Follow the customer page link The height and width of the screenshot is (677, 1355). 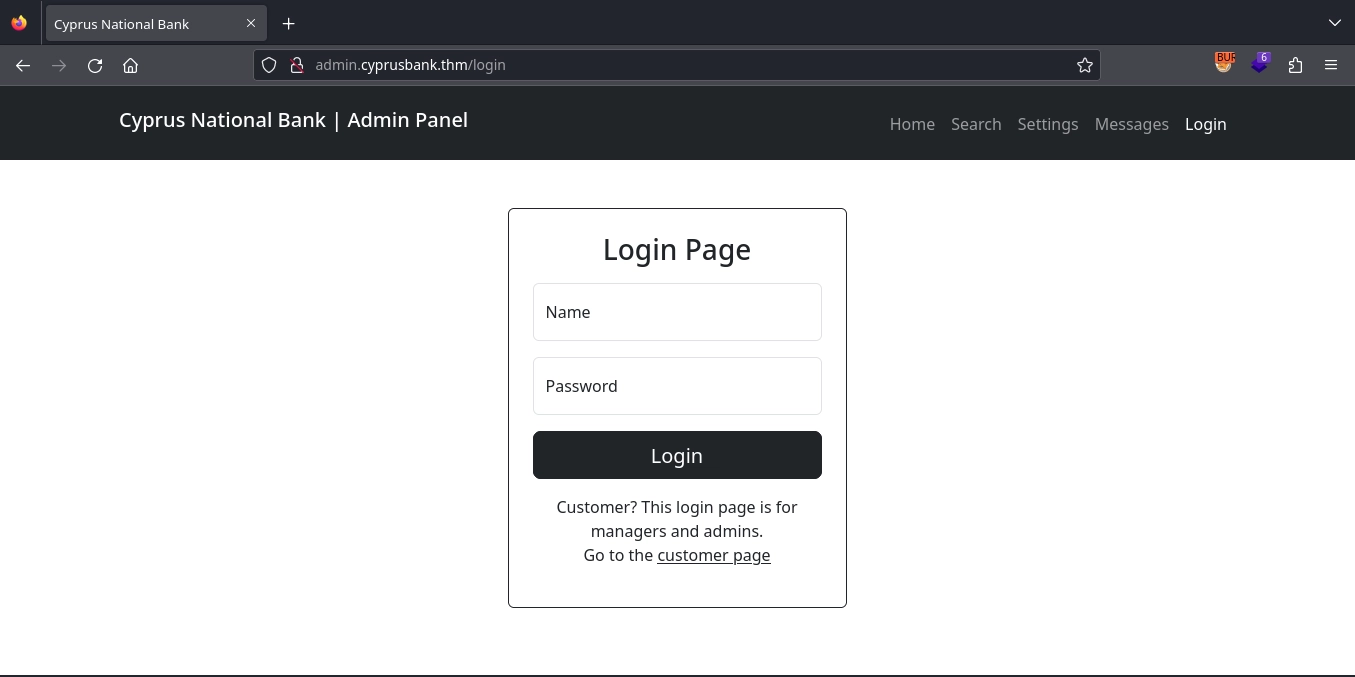pyautogui.click(x=713, y=555)
